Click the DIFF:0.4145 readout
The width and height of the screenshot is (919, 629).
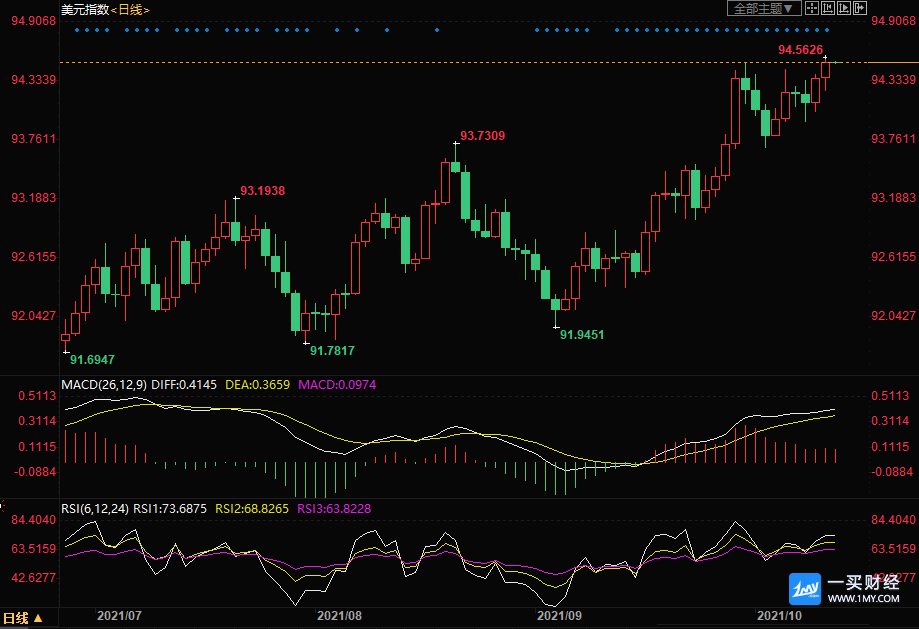click(184, 385)
